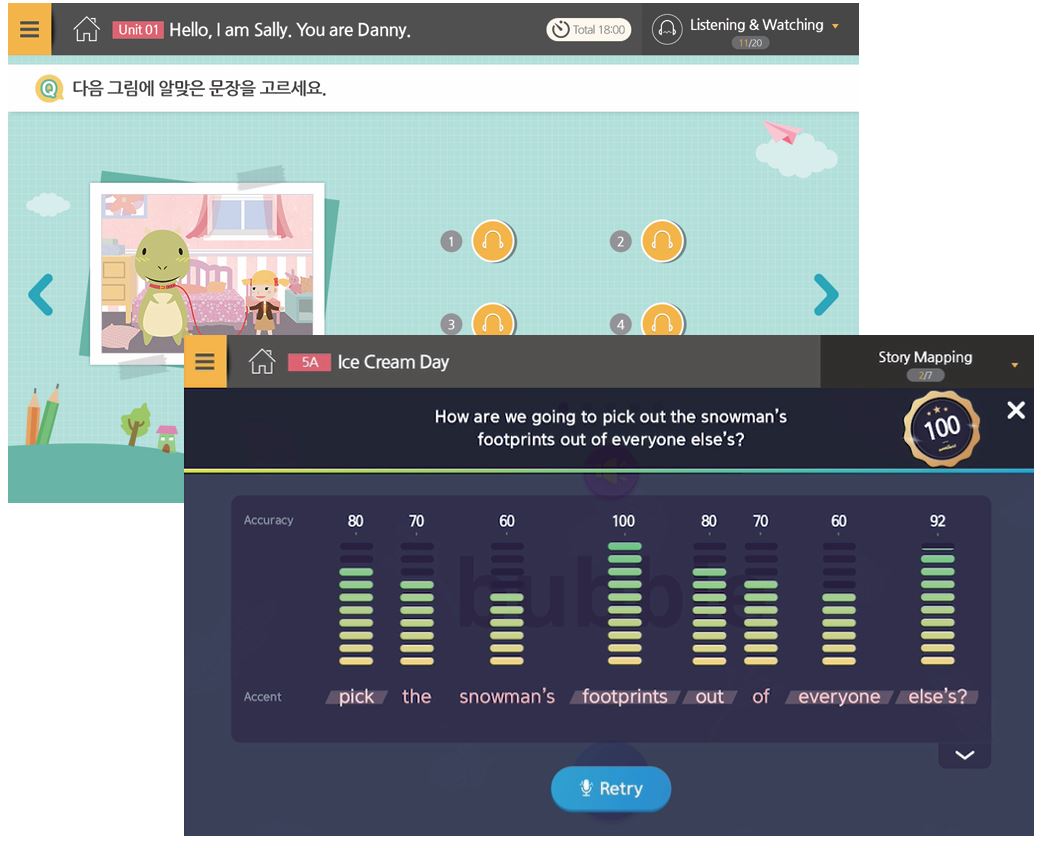Go to the next question arrow
Viewport: 1046px width, 848px height.
point(825,294)
